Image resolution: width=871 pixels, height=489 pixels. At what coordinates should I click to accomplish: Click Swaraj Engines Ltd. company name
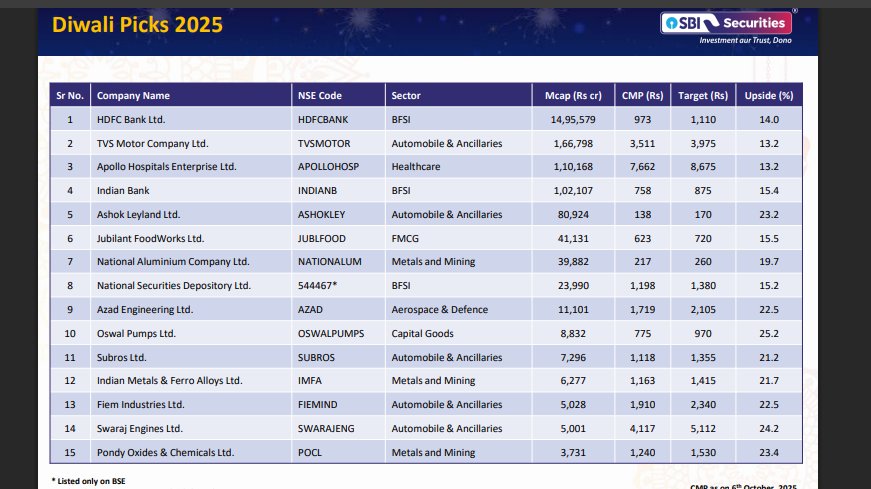tap(139, 428)
